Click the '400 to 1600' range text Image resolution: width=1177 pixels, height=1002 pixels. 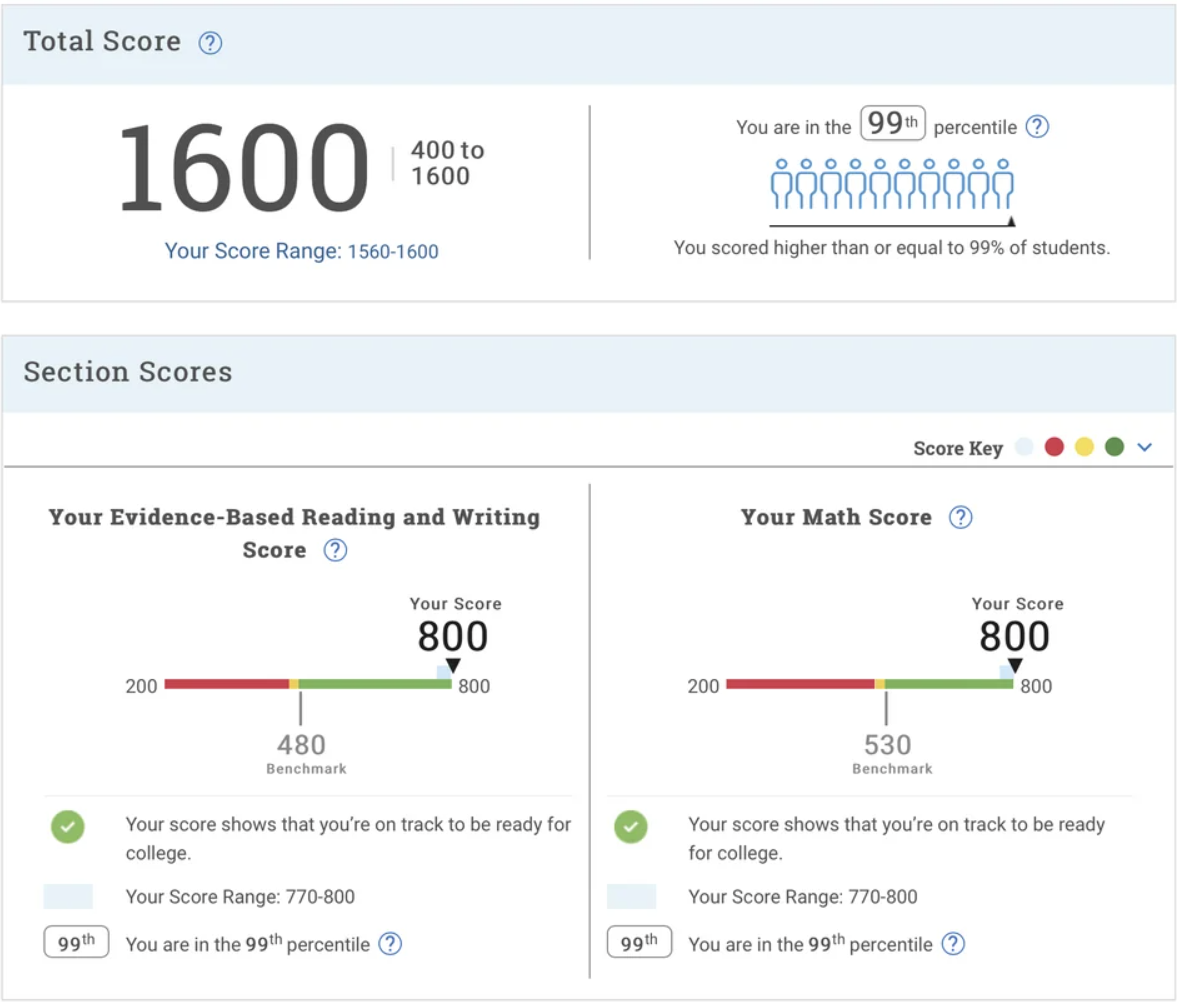tap(447, 163)
